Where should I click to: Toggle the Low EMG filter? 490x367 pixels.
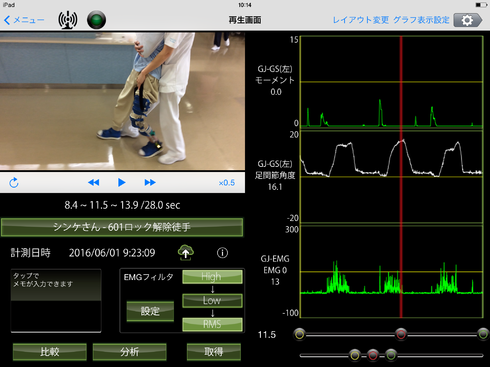pos(212,300)
